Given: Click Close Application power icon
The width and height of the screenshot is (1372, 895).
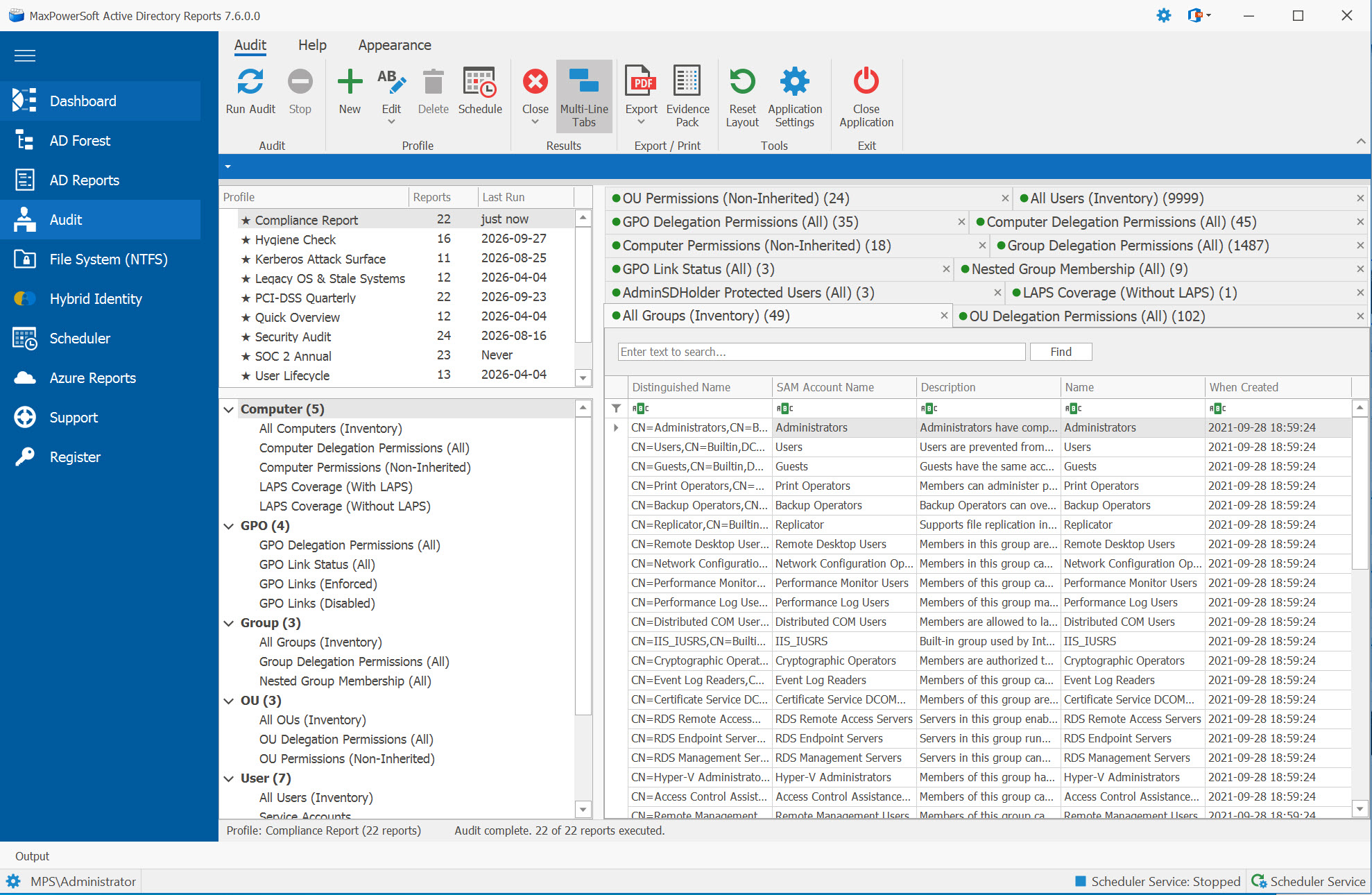Looking at the screenshot, I should tap(866, 81).
